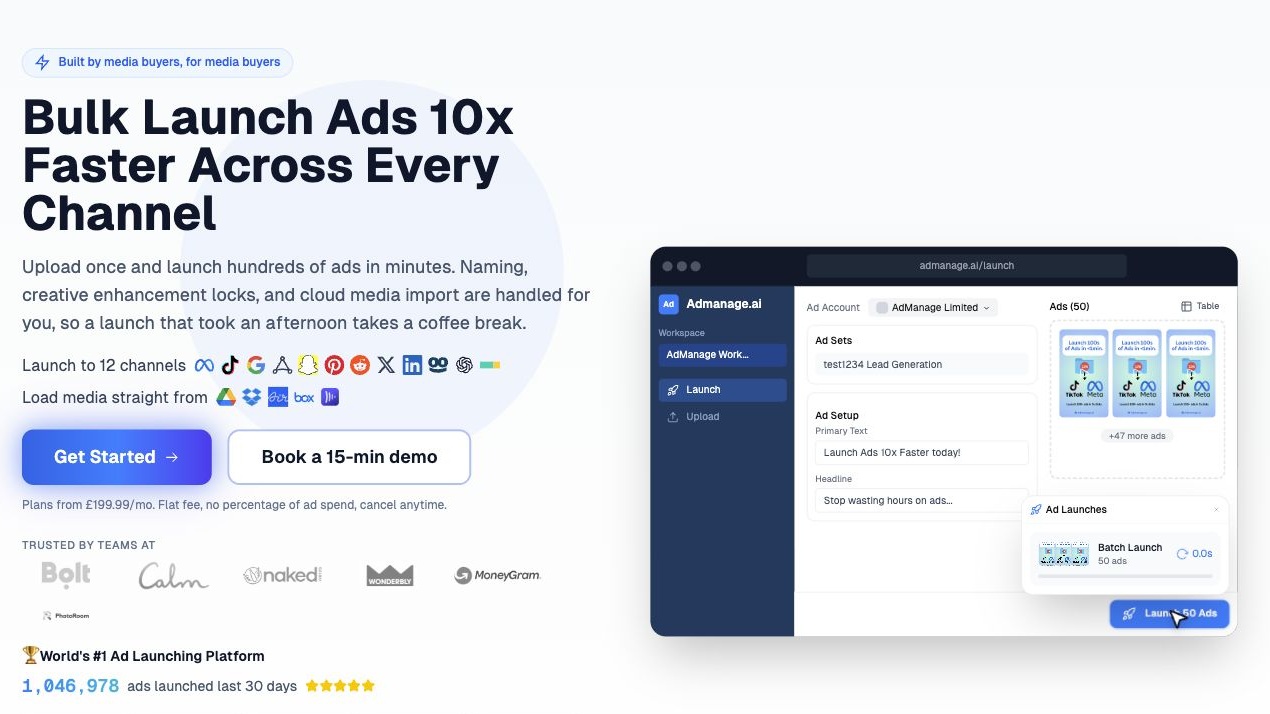This screenshot has width=1270, height=714.
Task: Click the Primary Text input field
Action: (922, 453)
